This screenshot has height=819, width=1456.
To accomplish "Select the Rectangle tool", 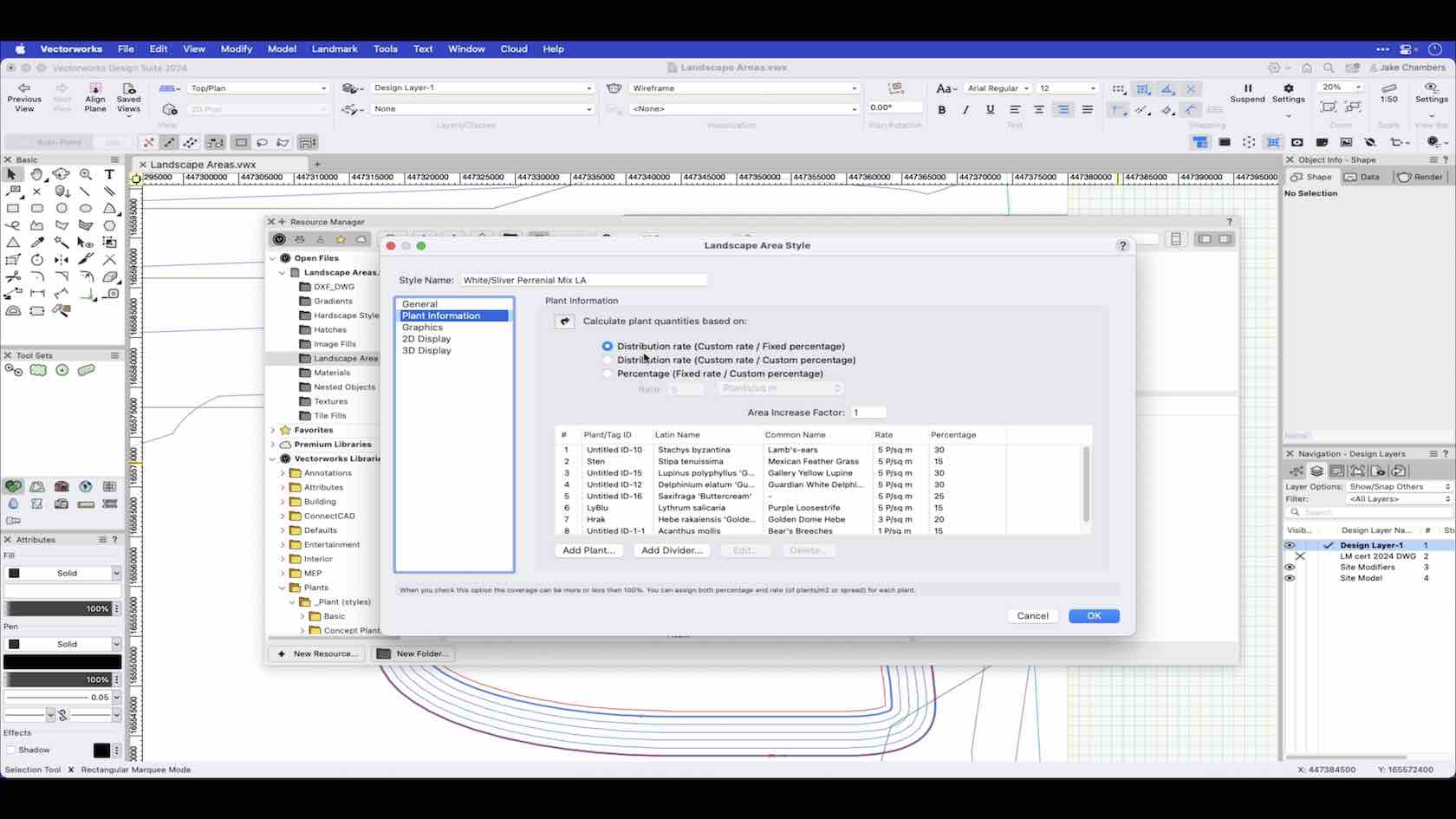I will (12, 208).
